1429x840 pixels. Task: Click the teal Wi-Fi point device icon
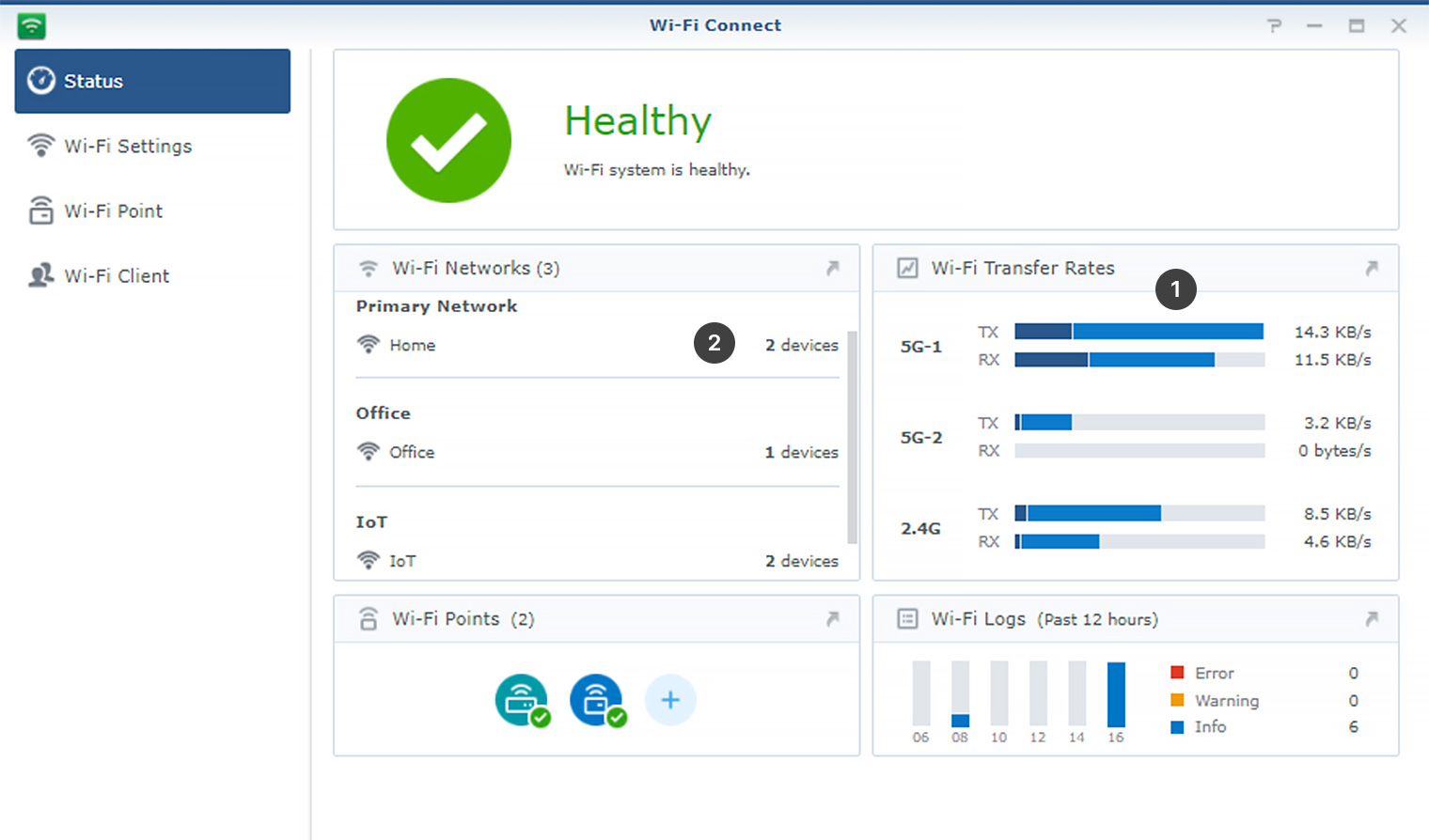[524, 699]
